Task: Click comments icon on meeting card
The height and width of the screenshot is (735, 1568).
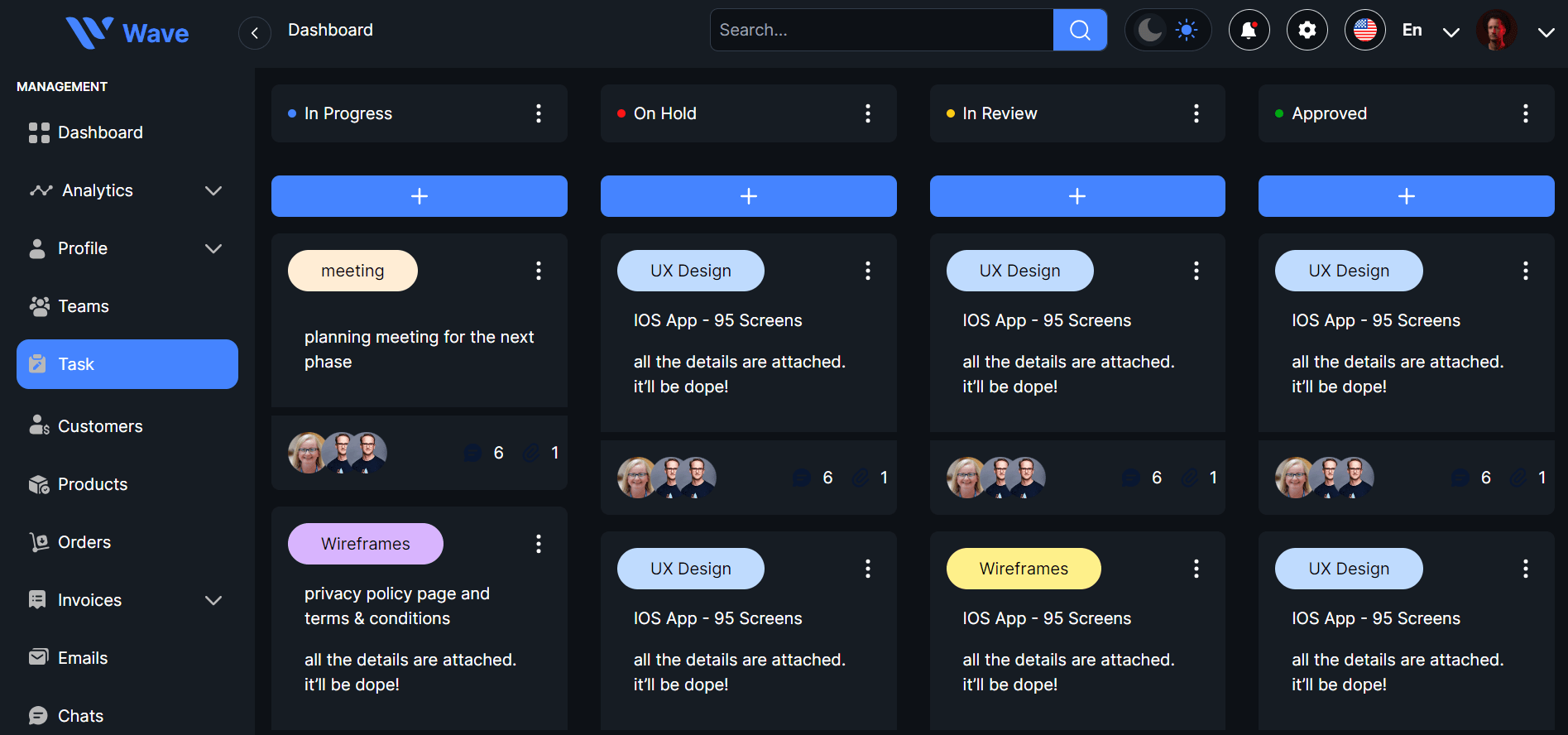Action: point(473,453)
